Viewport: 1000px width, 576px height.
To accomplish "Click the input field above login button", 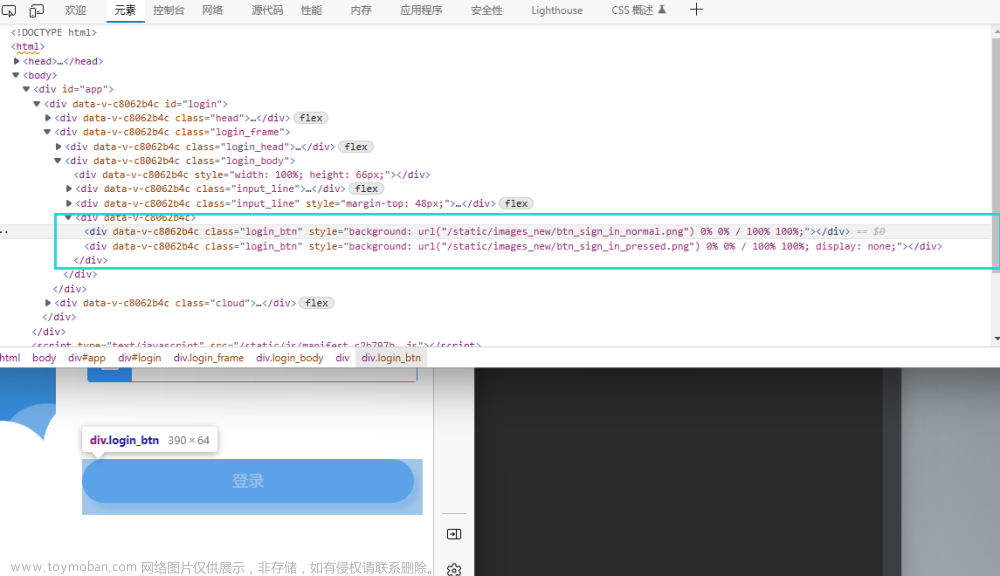I will point(274,374).
